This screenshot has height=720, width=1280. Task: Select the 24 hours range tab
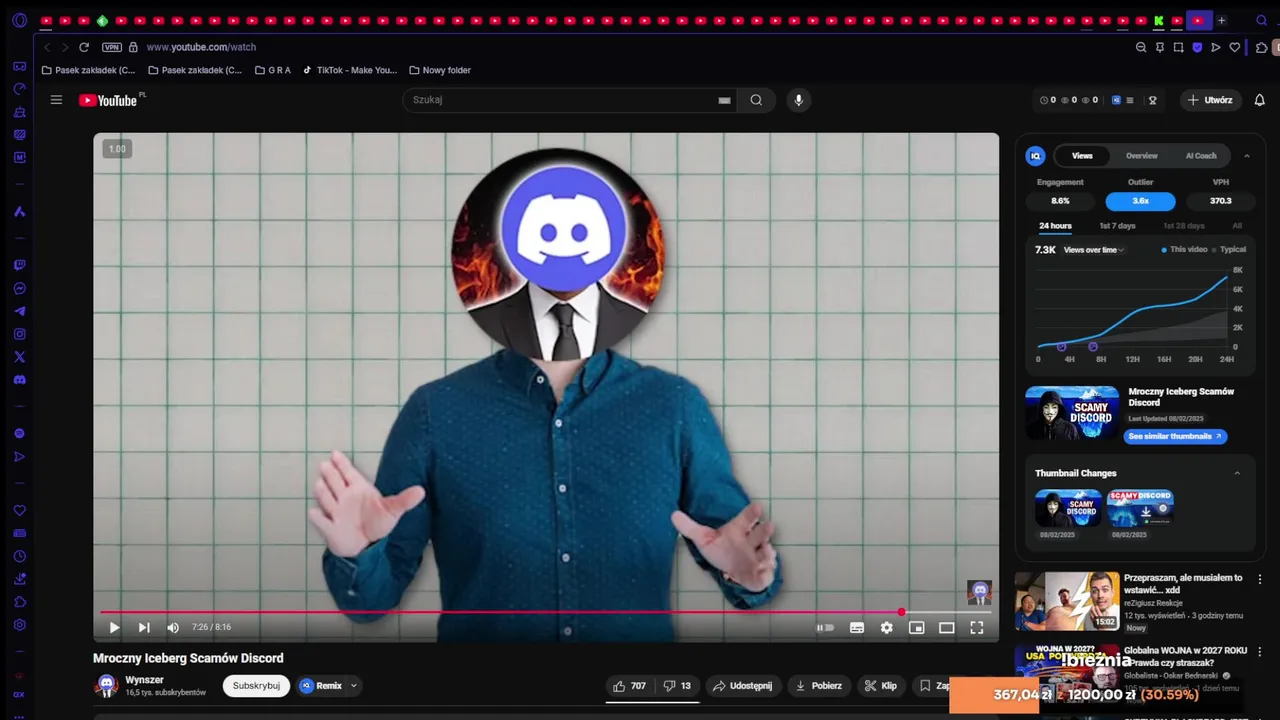(x=1055, y=226)
